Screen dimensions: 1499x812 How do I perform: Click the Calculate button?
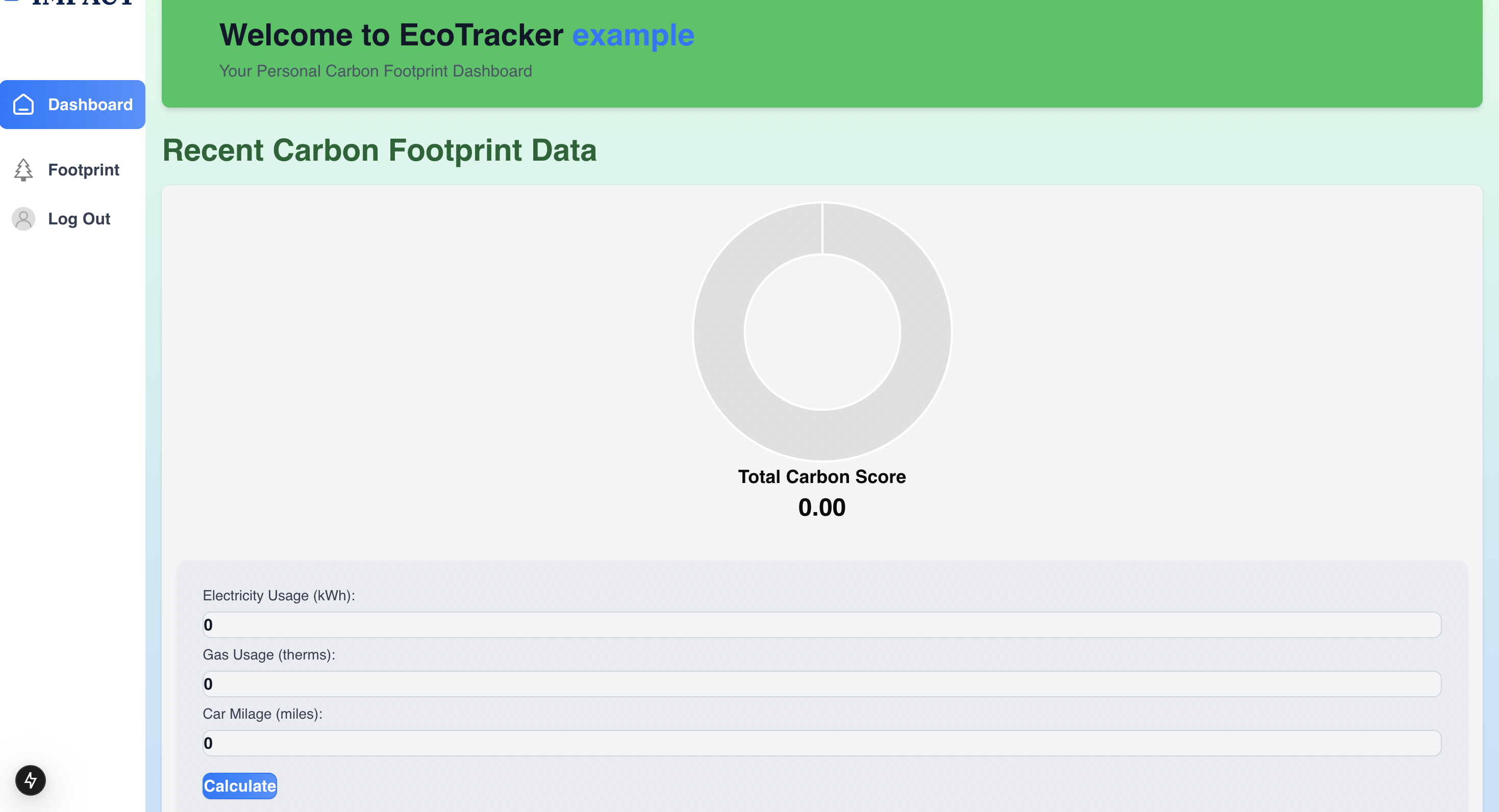[240, 786]
